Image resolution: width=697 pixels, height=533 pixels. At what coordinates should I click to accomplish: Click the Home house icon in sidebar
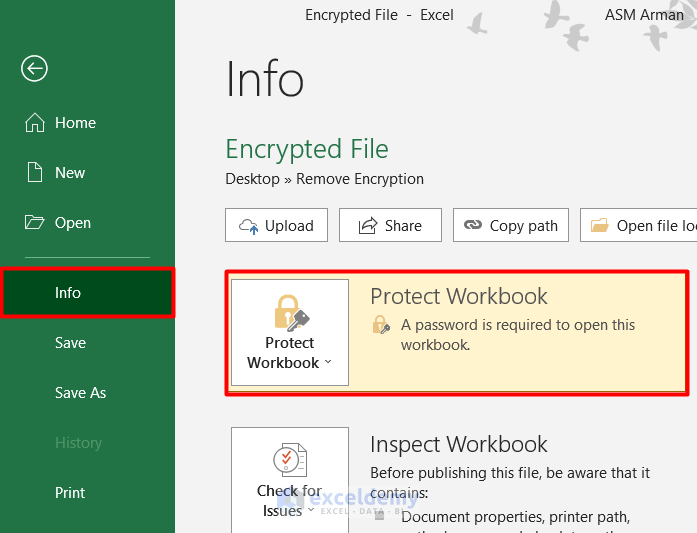35,123
